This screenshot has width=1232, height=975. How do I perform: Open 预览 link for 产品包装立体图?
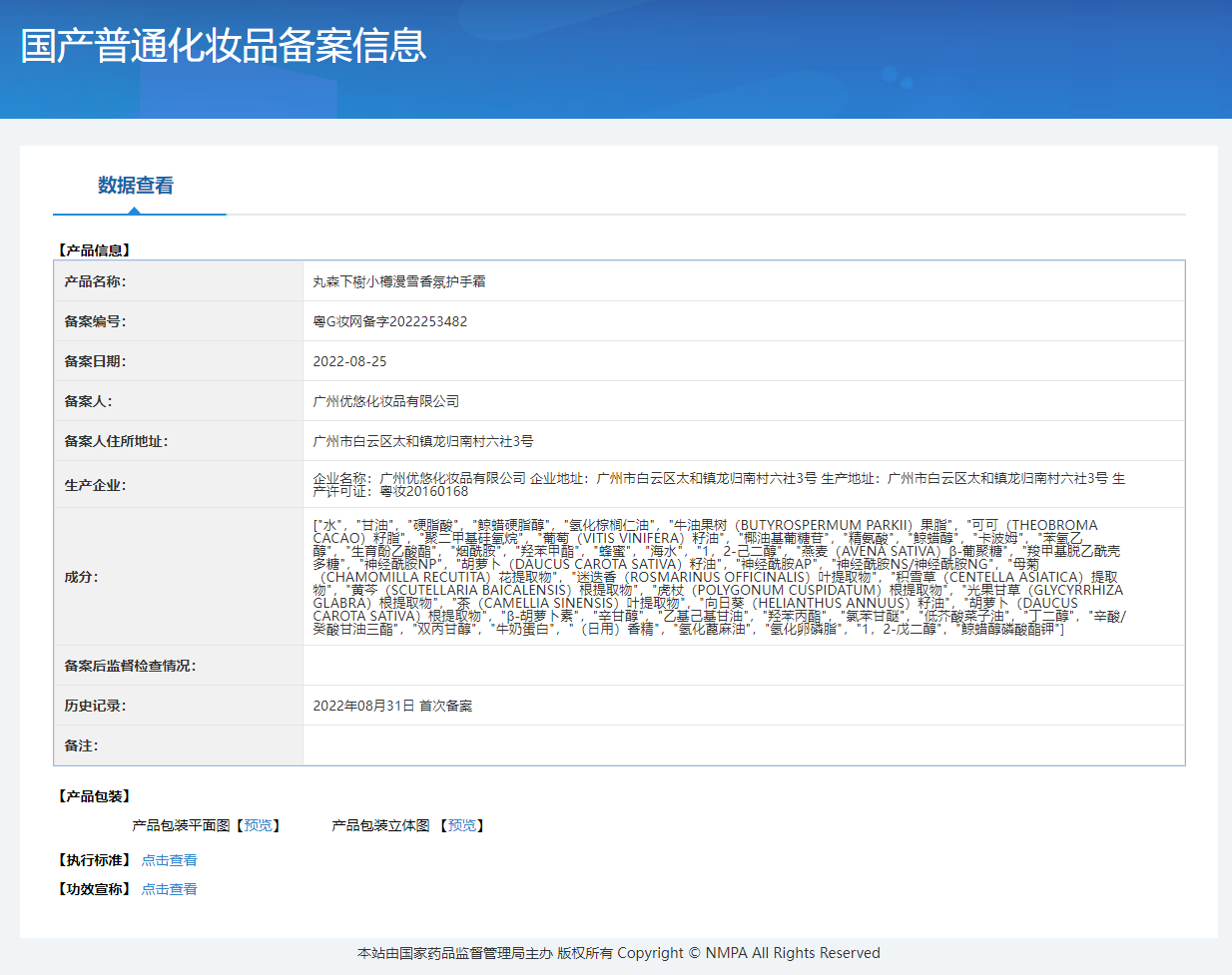462,825
